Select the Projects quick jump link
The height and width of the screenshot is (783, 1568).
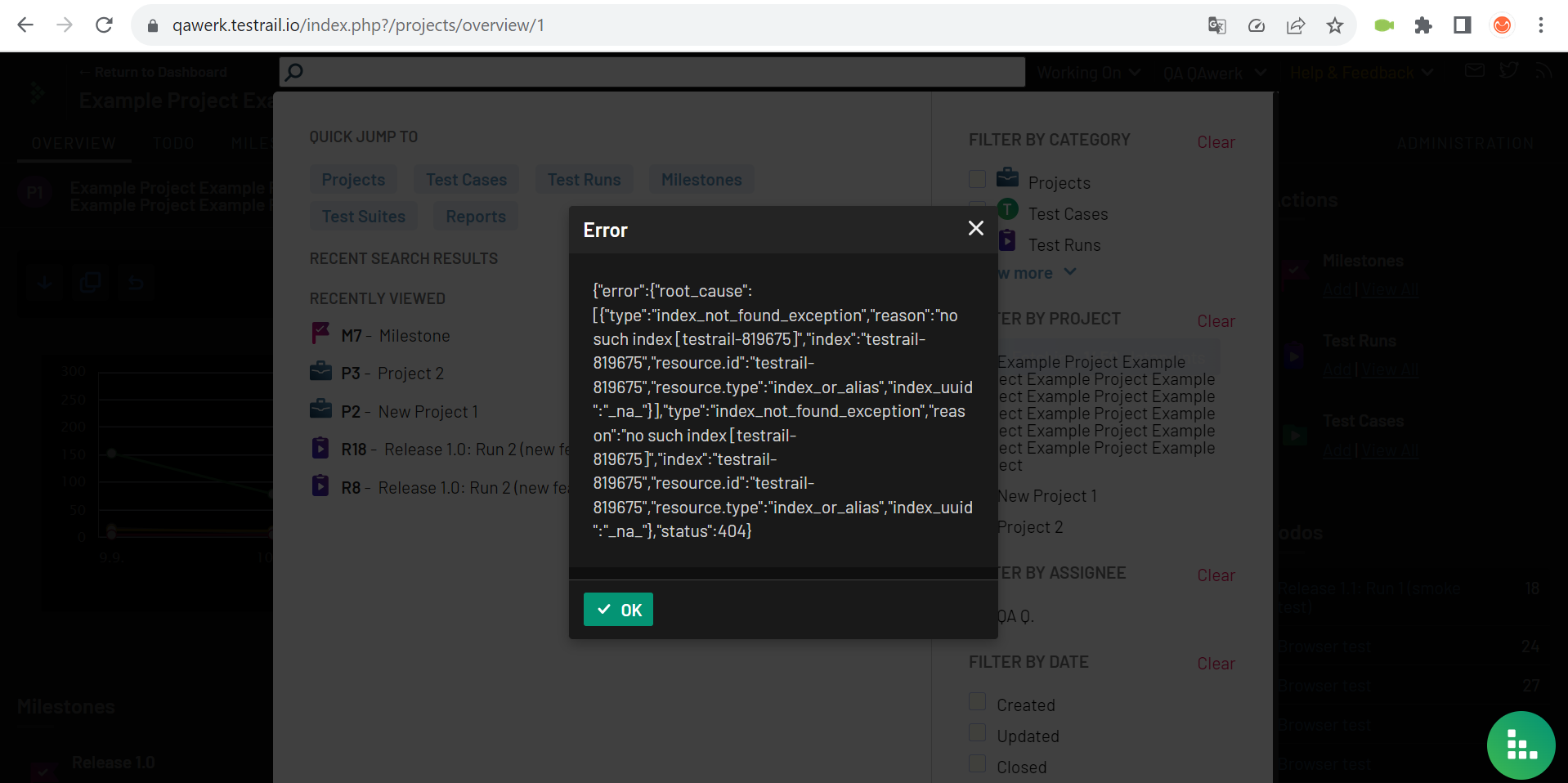[353, 180]
